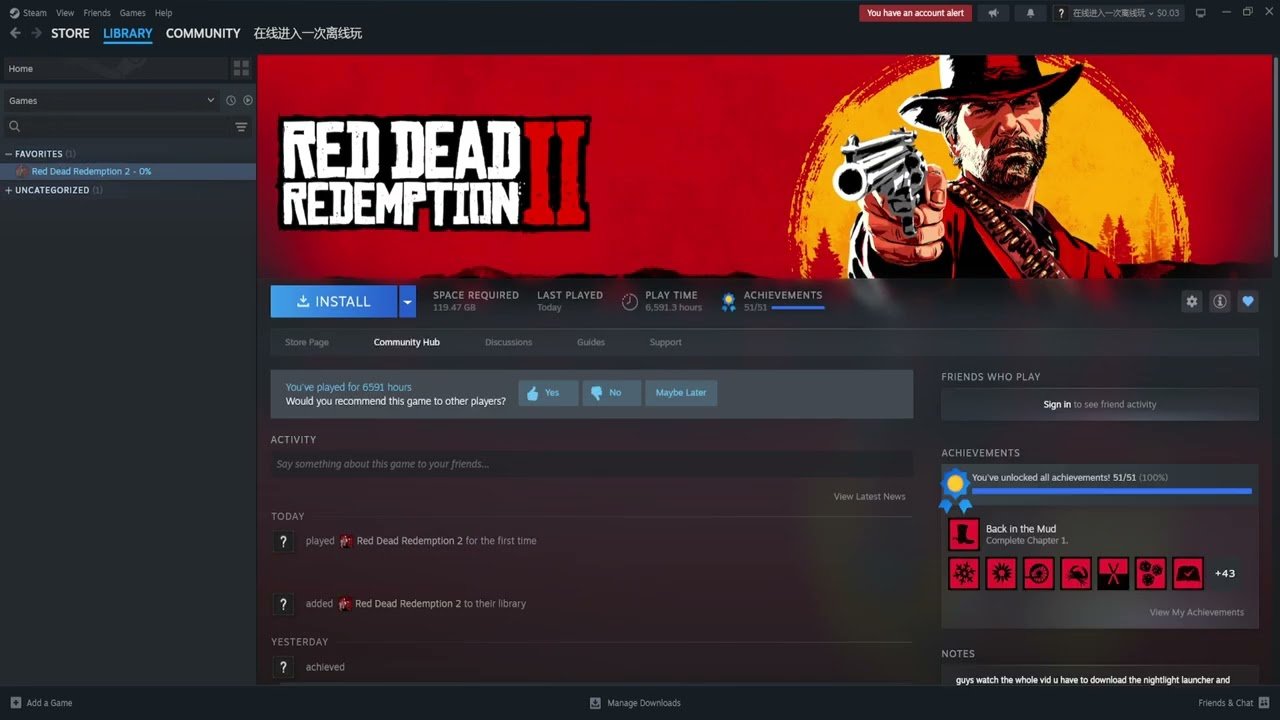The image size is (1280, 720).
Task: Open the user avatar beside 'added' activity
Action: (284, 604)
